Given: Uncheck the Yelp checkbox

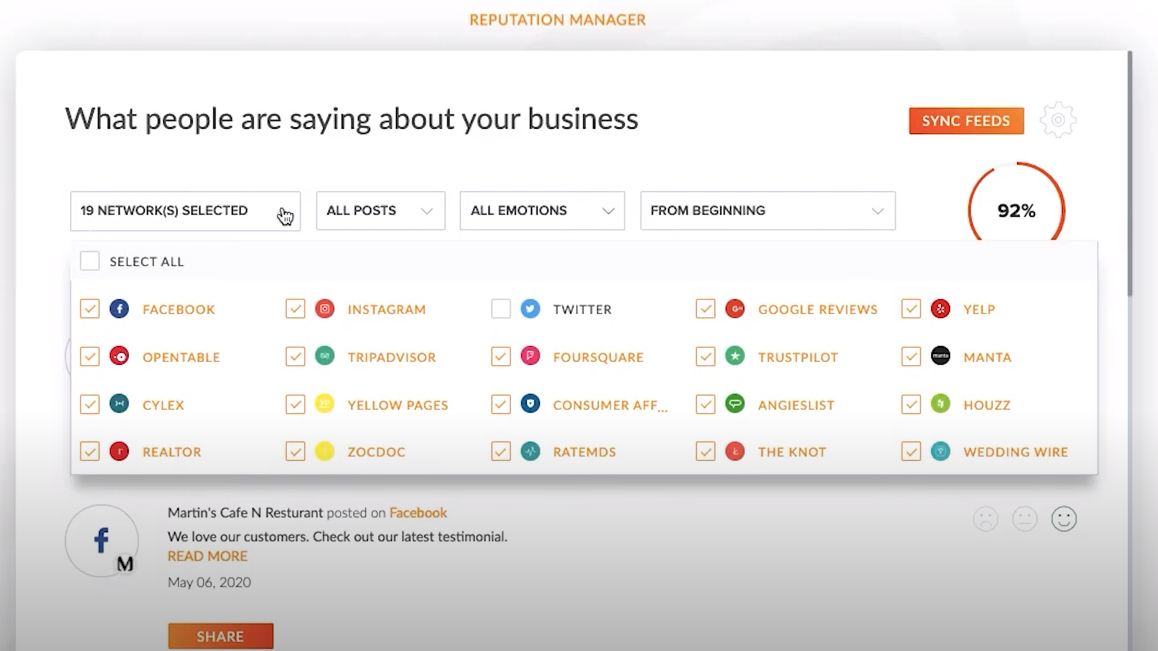Looking at the screenshot, I should point(911,309).
